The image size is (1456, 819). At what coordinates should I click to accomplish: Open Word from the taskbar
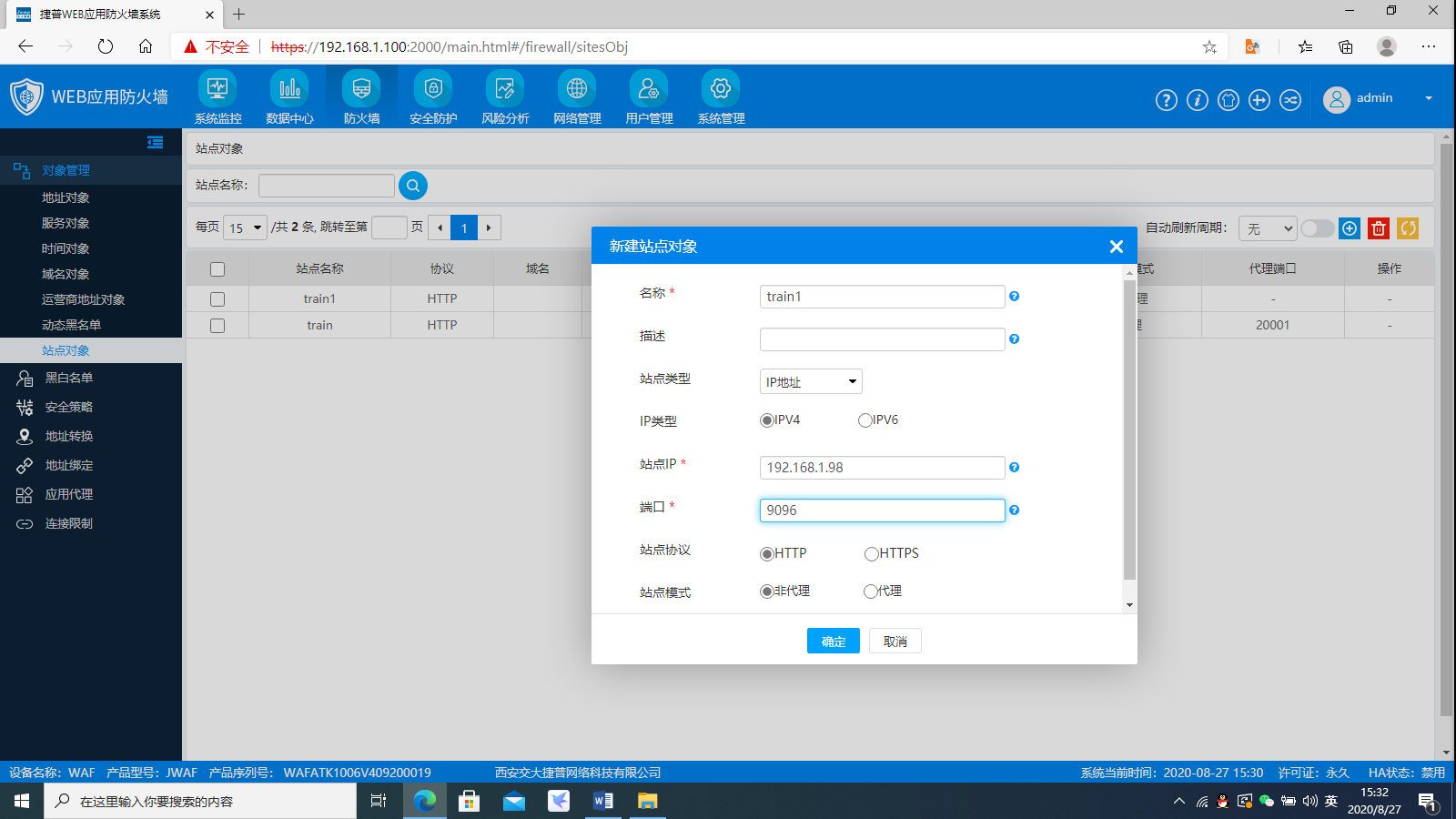602,801
